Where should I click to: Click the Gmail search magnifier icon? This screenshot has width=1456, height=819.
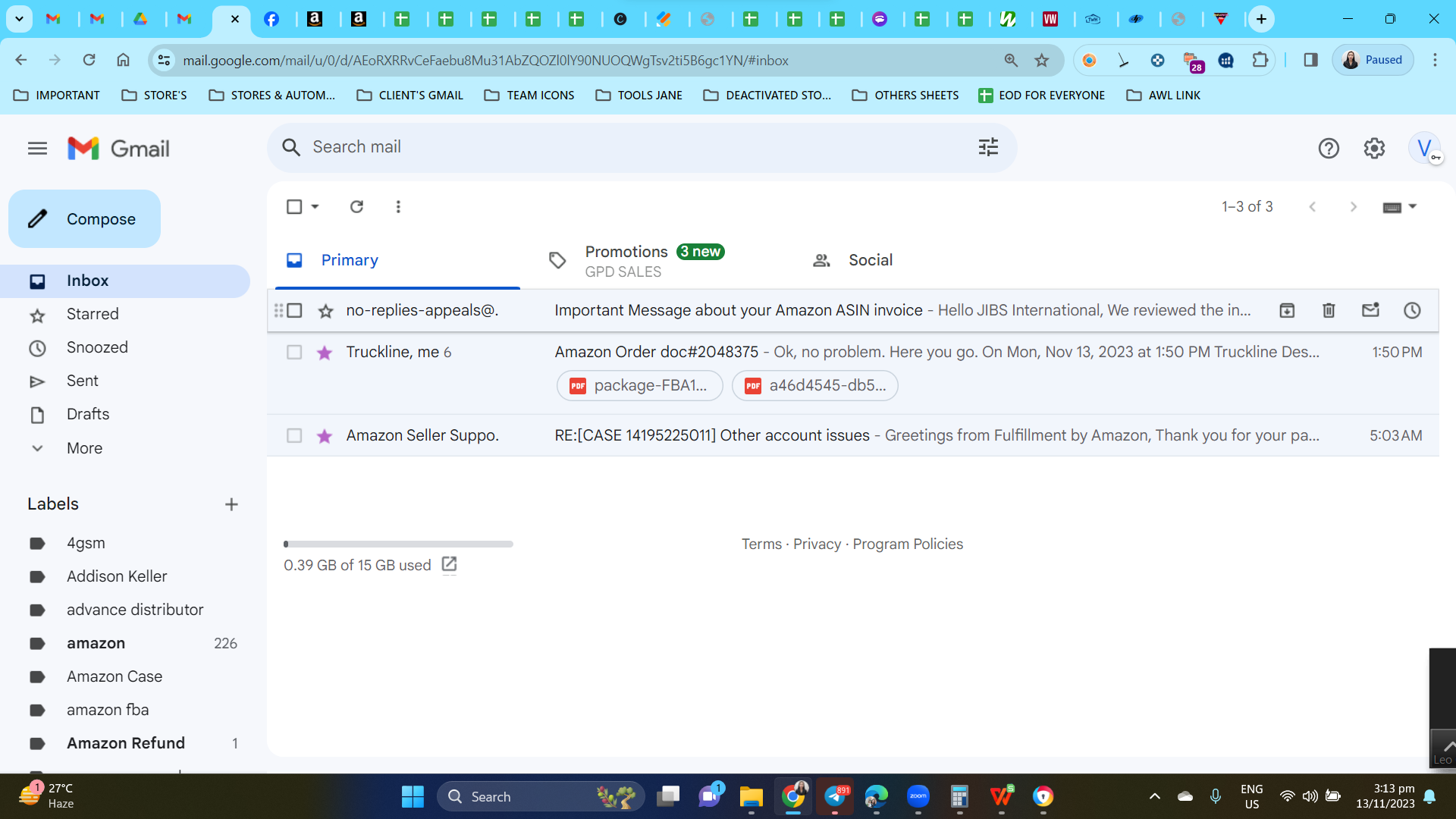point(291,147)
